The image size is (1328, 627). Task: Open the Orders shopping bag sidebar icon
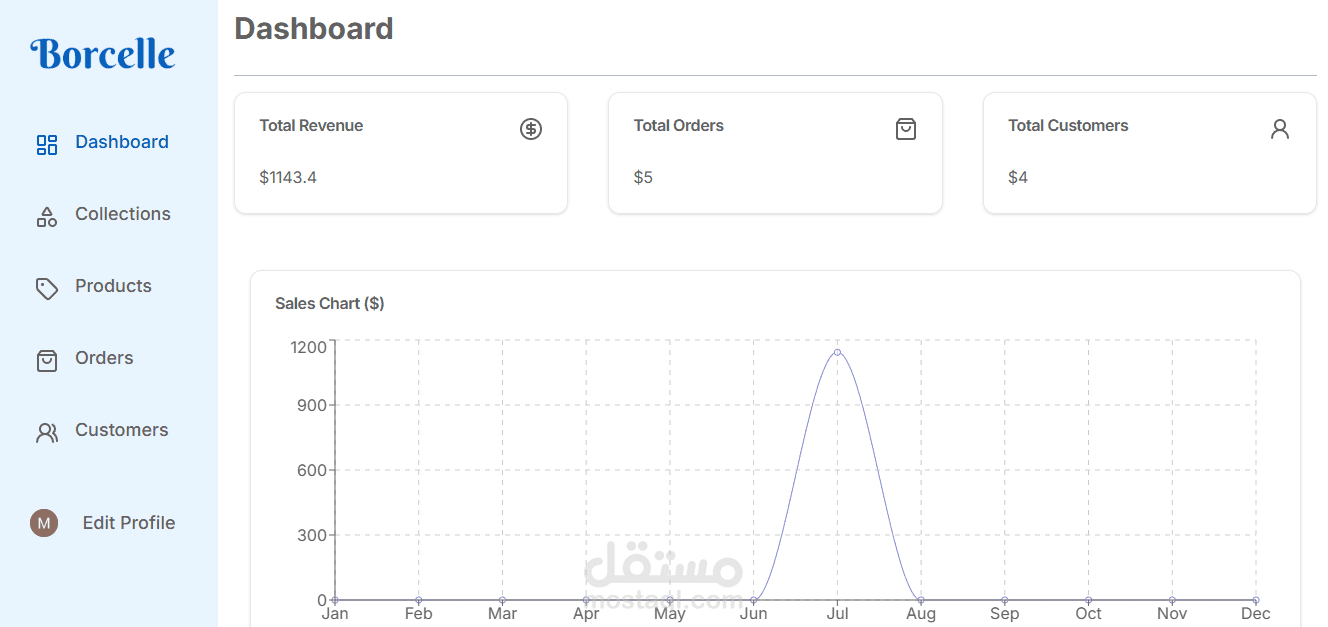click(47, 361)
